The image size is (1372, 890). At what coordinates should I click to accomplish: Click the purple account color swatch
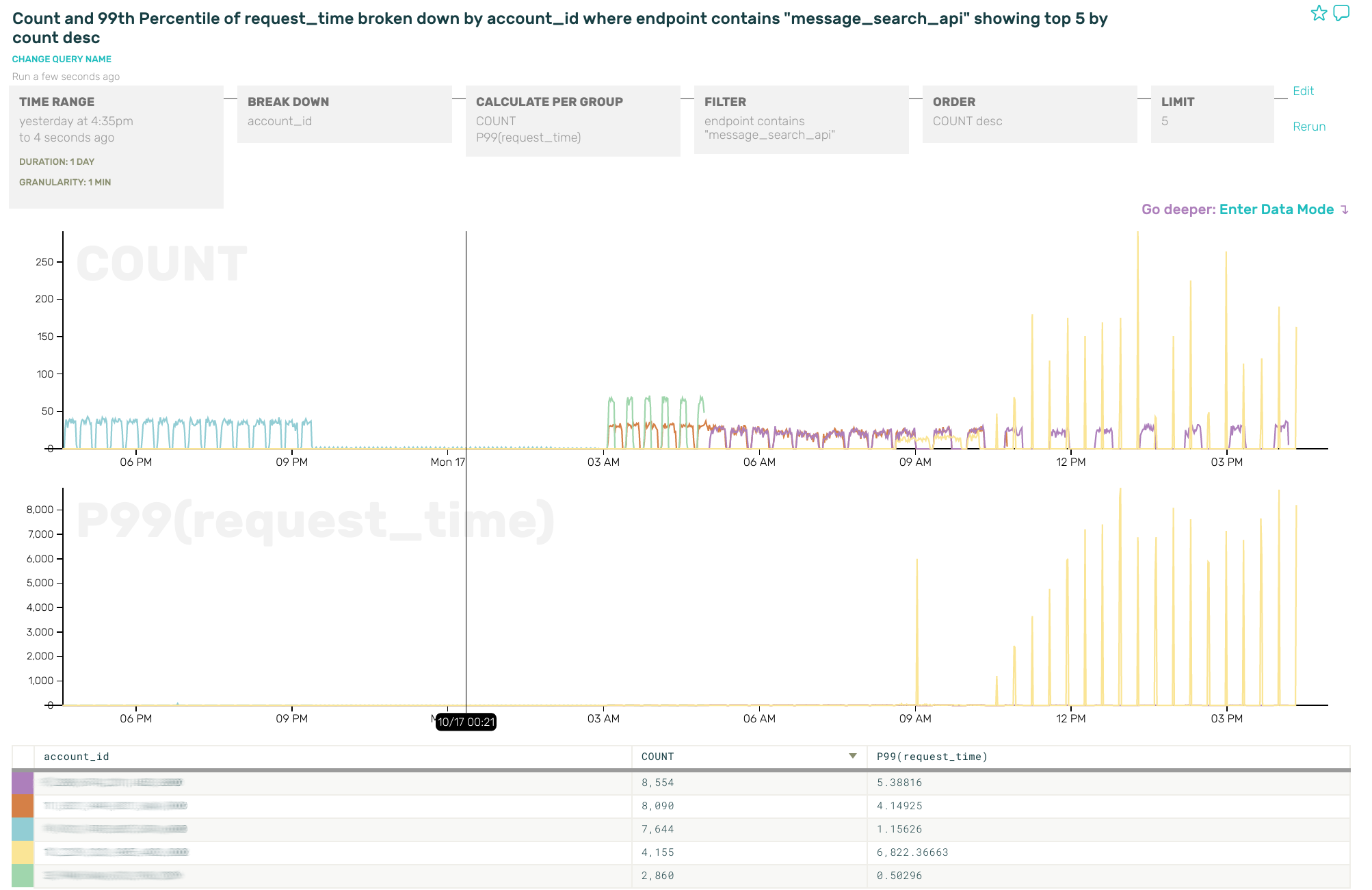coord(23,783)
